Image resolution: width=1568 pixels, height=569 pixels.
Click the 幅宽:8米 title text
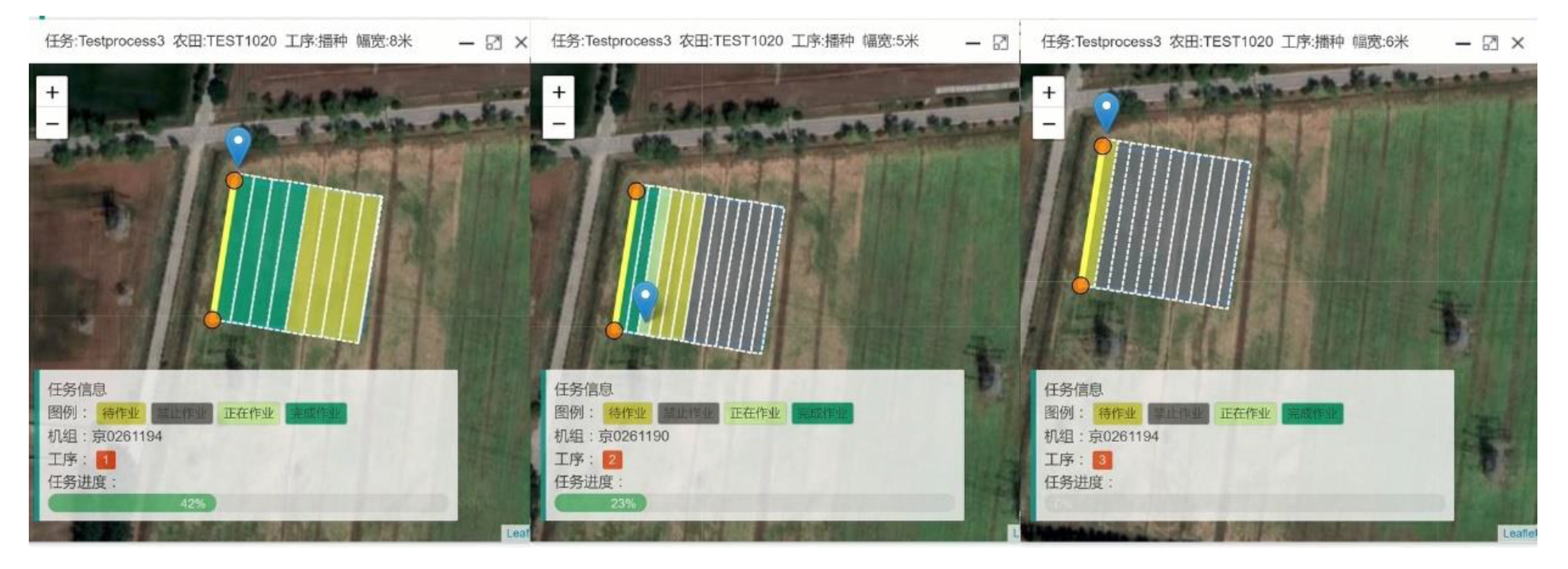384,42
